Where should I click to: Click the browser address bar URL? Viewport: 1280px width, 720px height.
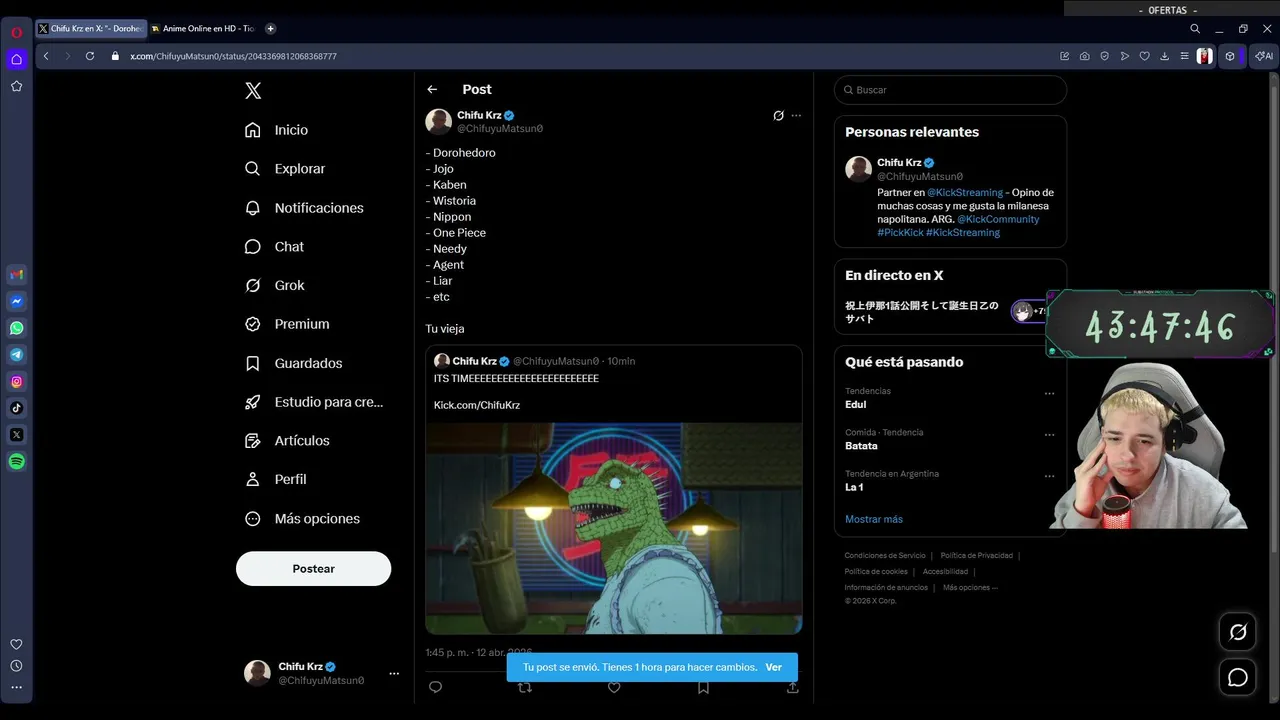coord(233,56)
